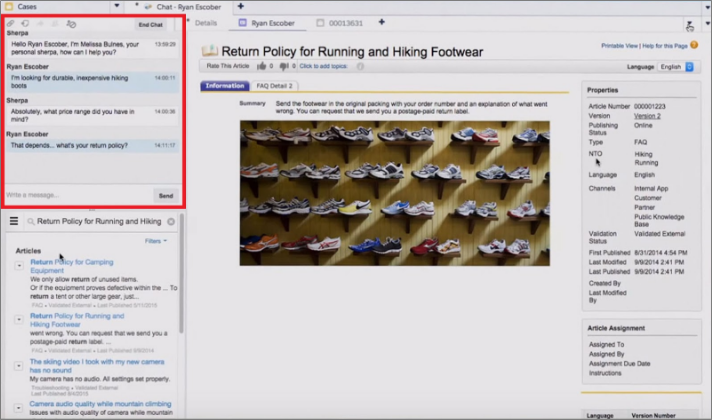Add a new subtab with plus icon
Image resolution: width=712 pixels, height=420 pixels.
pyautogui.click(x=381, y=22)
